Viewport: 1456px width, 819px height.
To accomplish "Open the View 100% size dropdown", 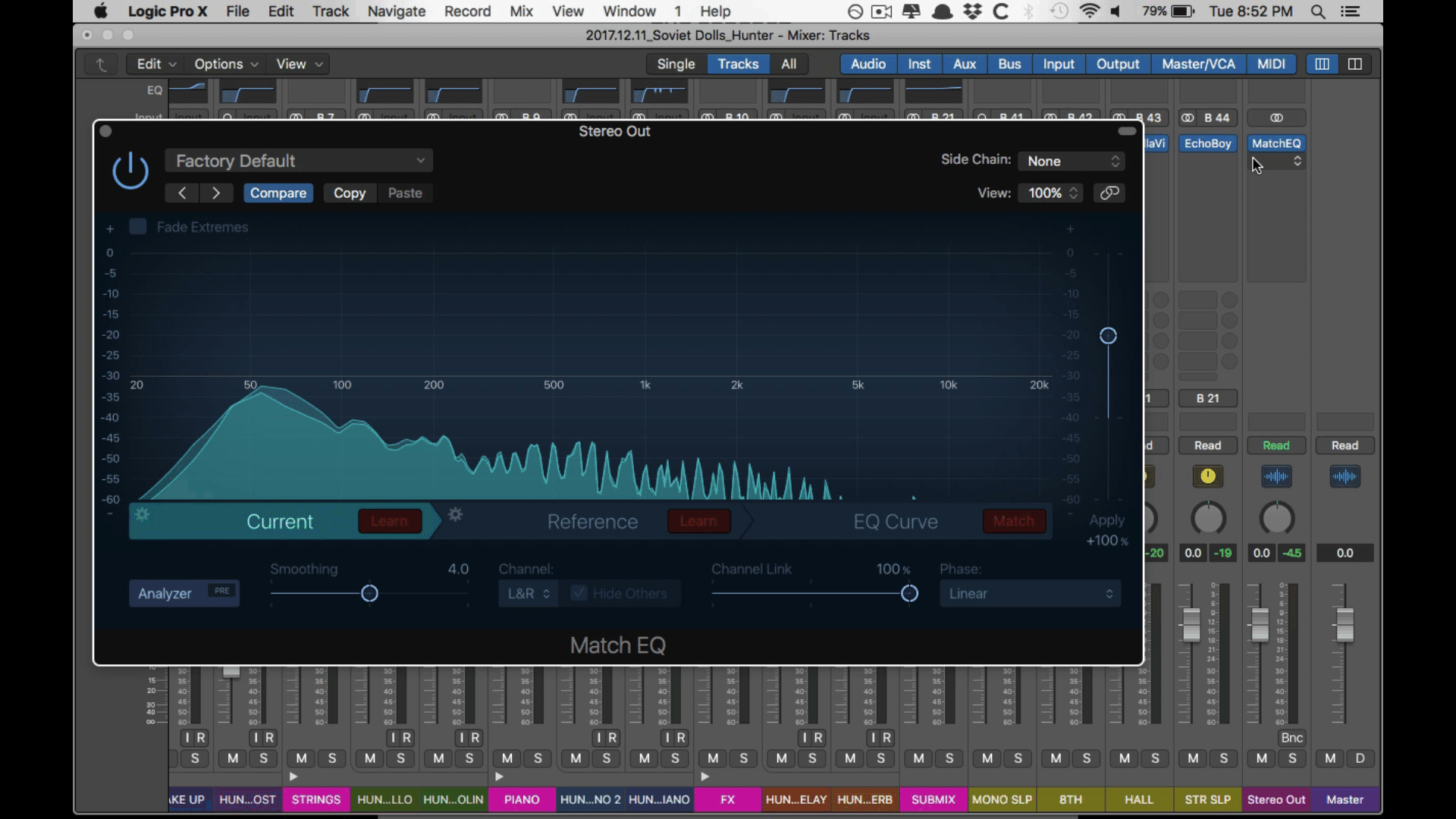I will coord(1052,193).
